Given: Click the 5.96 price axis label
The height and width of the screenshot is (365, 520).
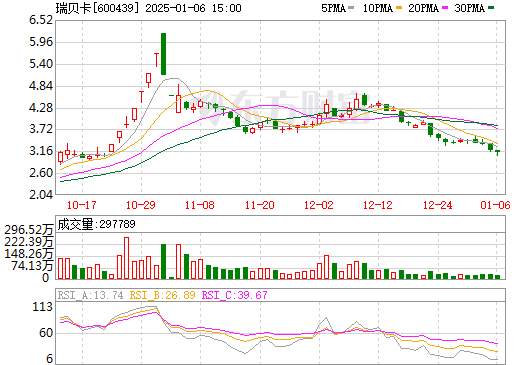Looking at the screenshot, I should [41, 42].
